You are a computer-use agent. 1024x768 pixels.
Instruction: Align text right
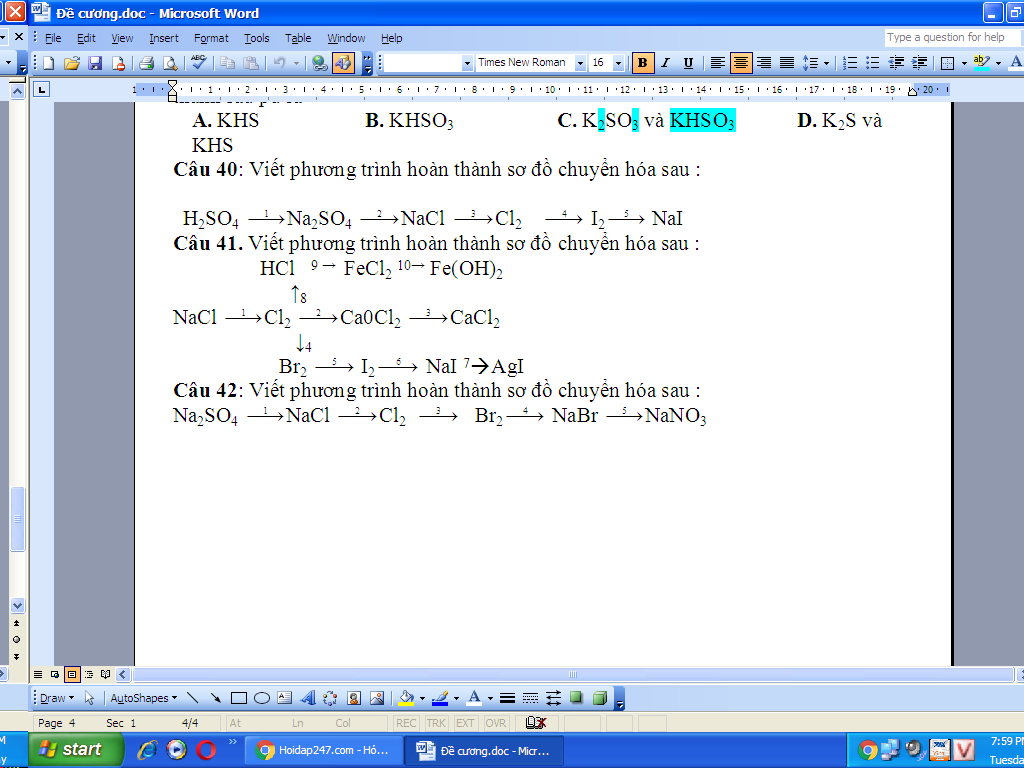(764, 63)
